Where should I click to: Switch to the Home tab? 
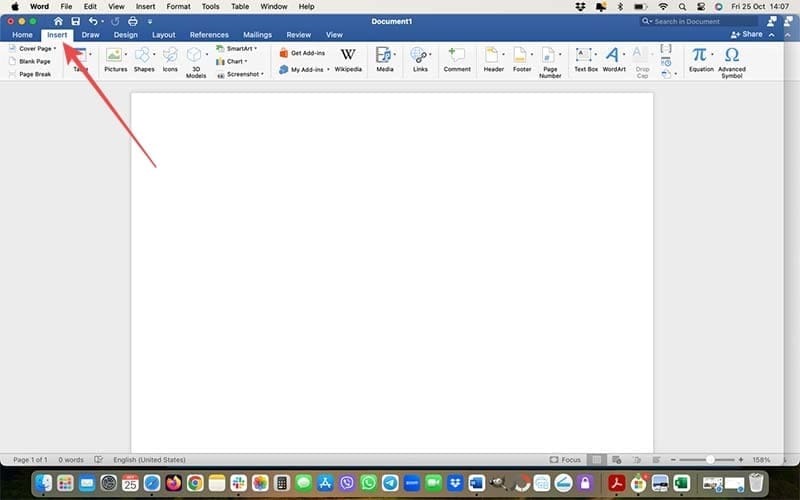coord(22,35)
